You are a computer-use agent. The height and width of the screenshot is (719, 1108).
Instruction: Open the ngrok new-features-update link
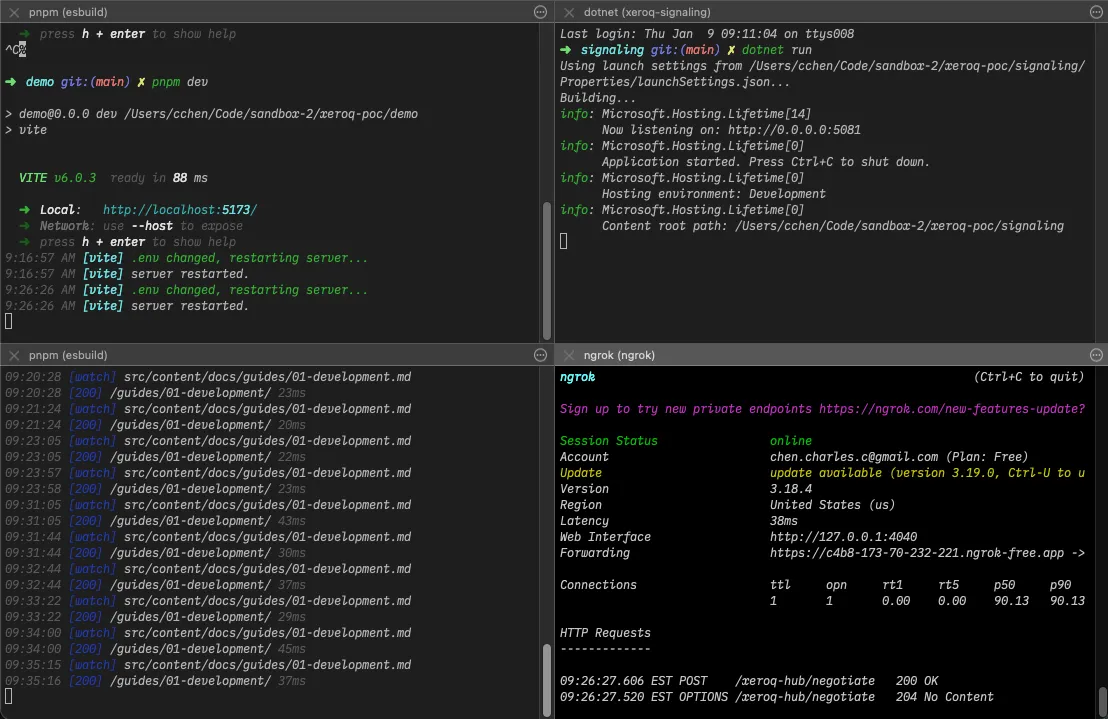(x=952, y=409)
